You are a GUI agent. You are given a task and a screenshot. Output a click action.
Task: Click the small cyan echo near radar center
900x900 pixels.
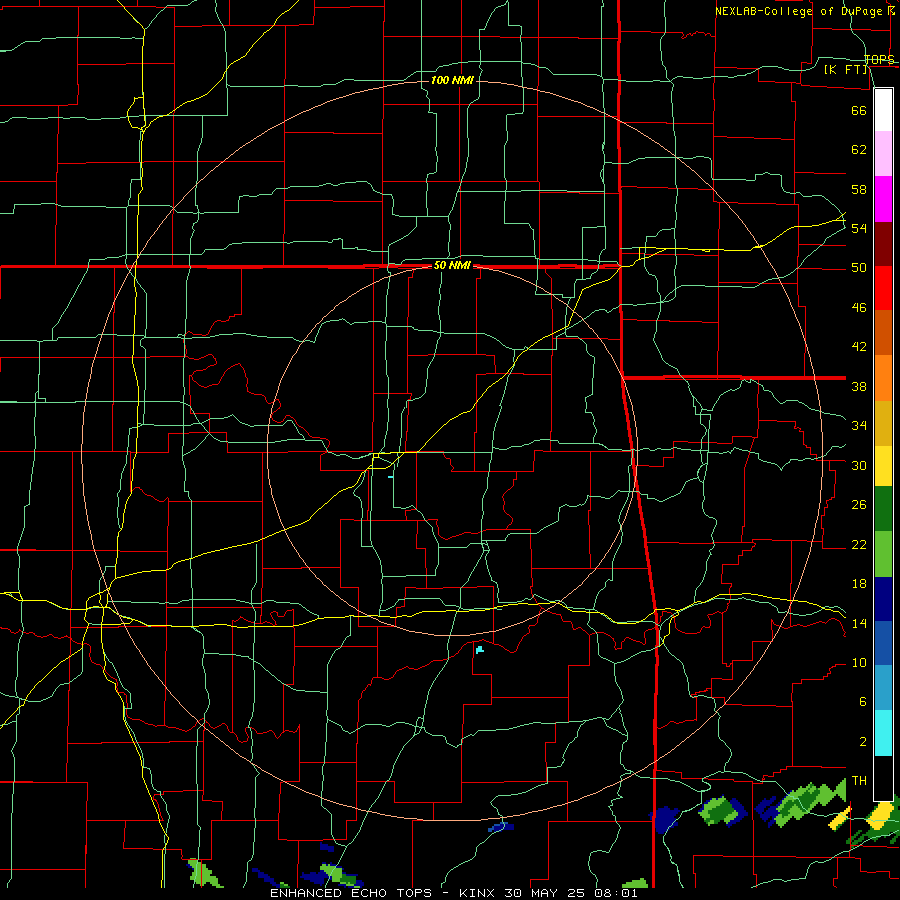tap(390, 477)
